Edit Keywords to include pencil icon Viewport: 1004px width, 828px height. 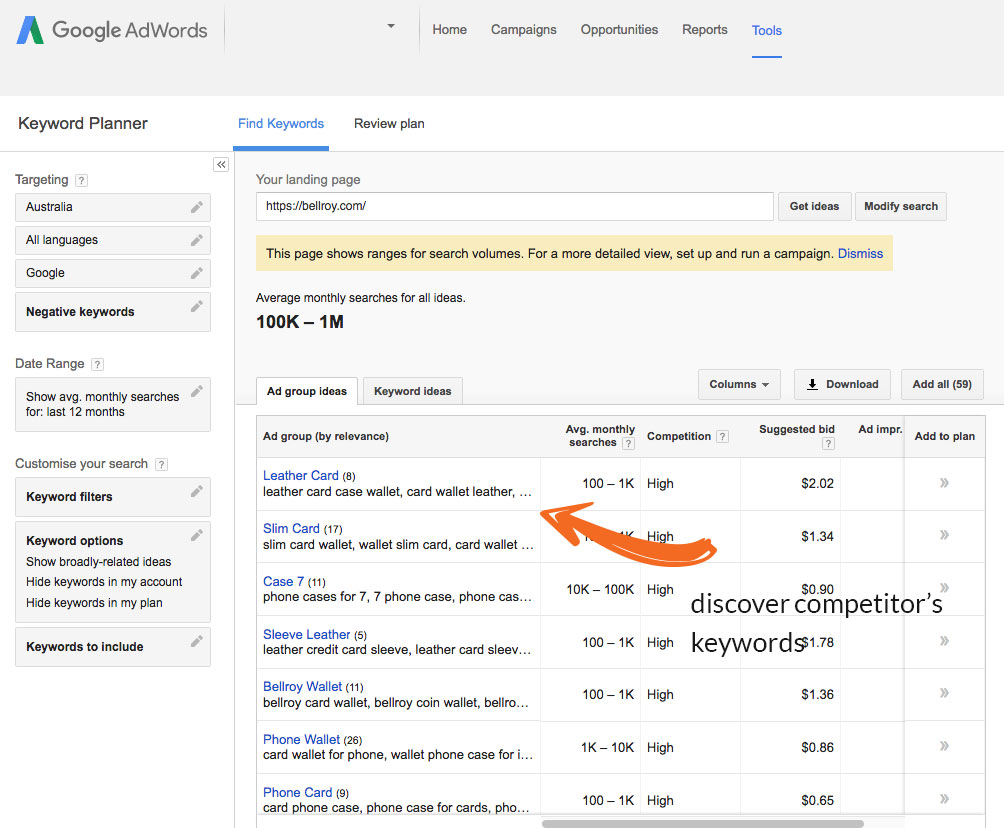[x=197, y=641]
